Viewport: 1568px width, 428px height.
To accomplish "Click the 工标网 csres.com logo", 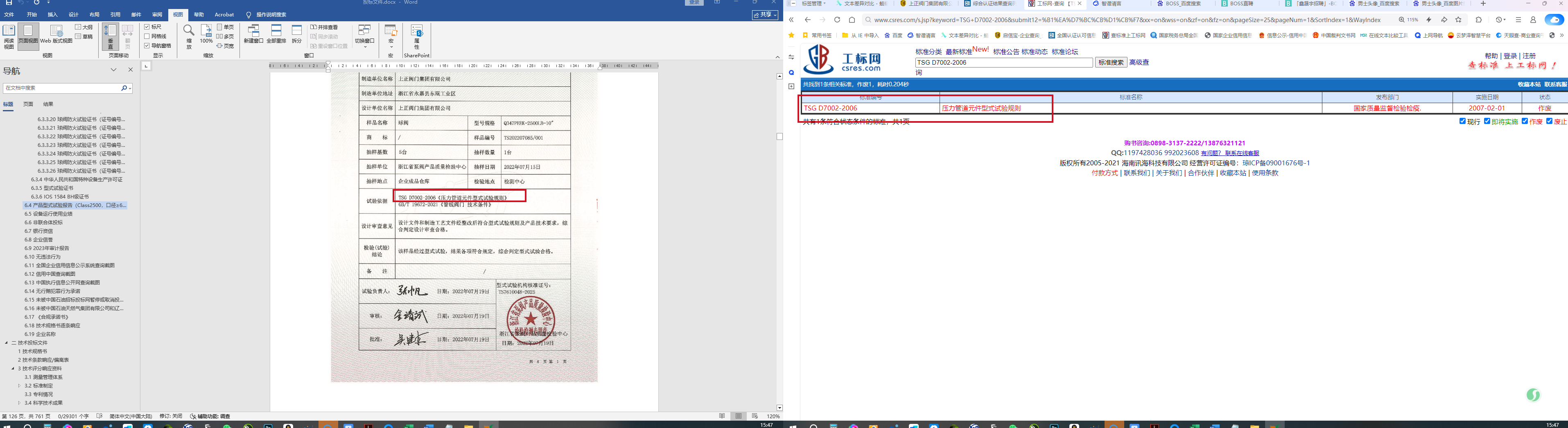I will pyautogui.click(x=842, y=60).
